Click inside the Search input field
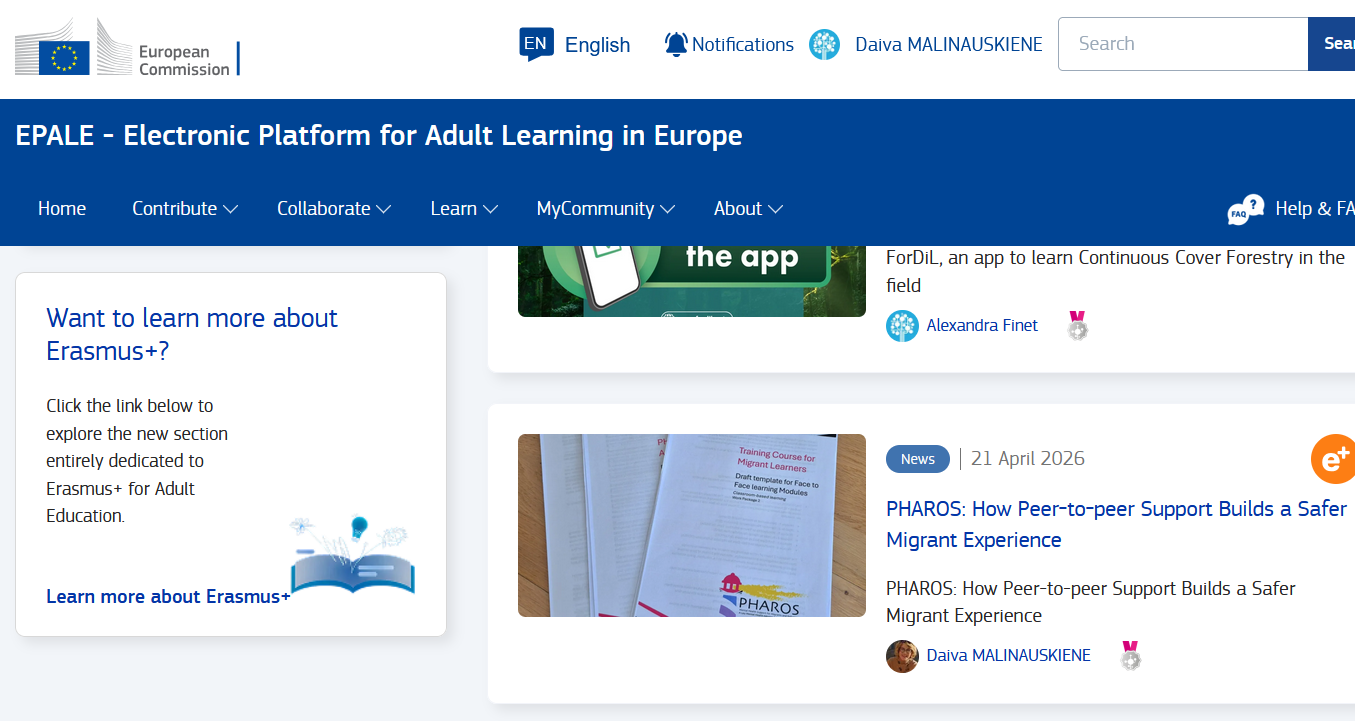 [1183, 44]
